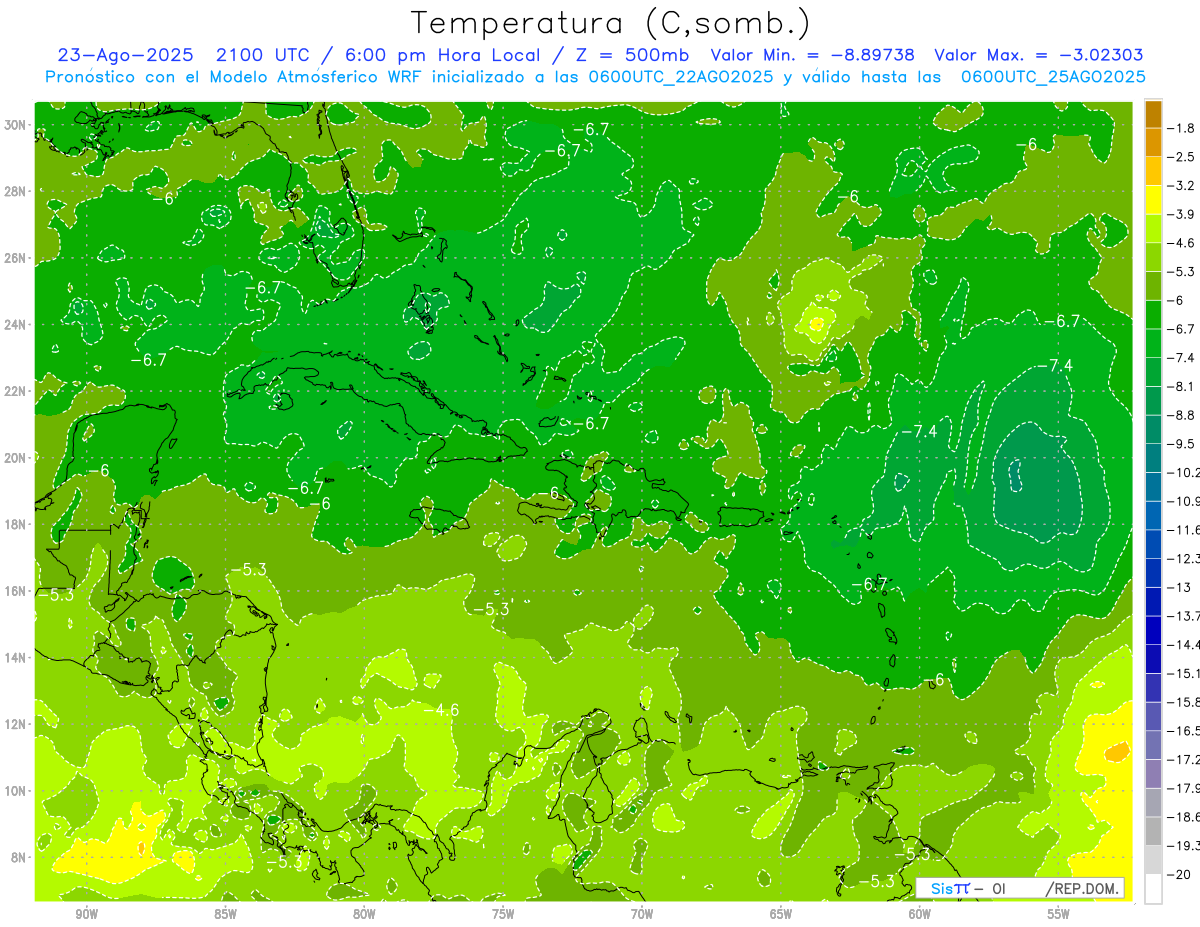Screen dimensions: 1200x927
Task: Click the 8N latitude axis label
Action: (x=20, y=858)
